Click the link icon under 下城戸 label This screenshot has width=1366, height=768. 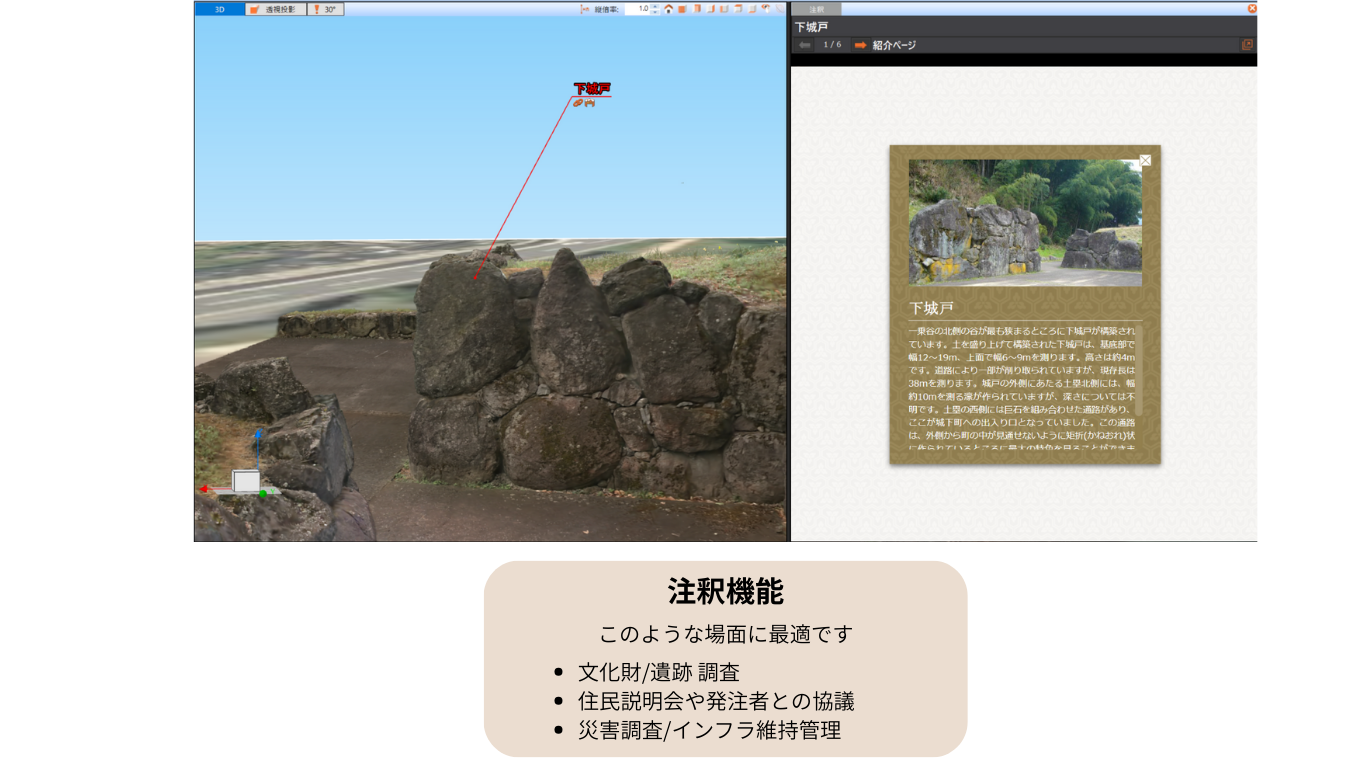point(578,103)
